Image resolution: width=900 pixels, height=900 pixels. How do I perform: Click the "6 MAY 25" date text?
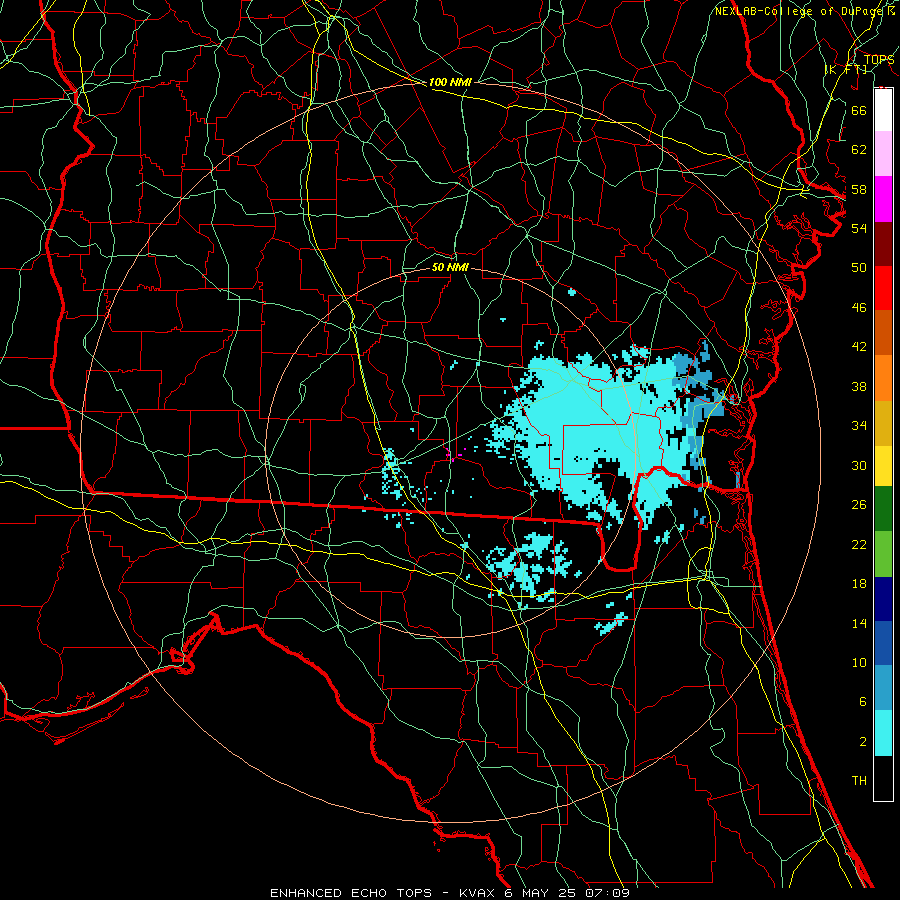point(542,893)
